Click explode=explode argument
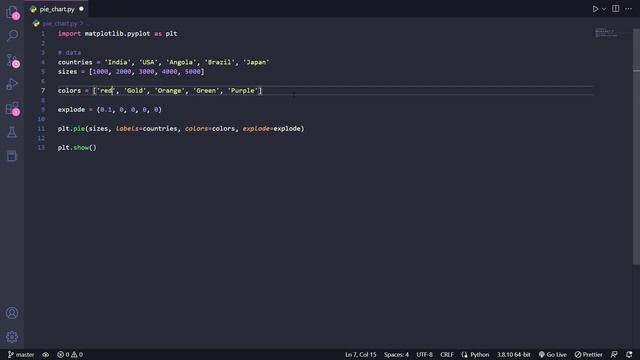This screenshot has width=640, height=360. point(272,129)
